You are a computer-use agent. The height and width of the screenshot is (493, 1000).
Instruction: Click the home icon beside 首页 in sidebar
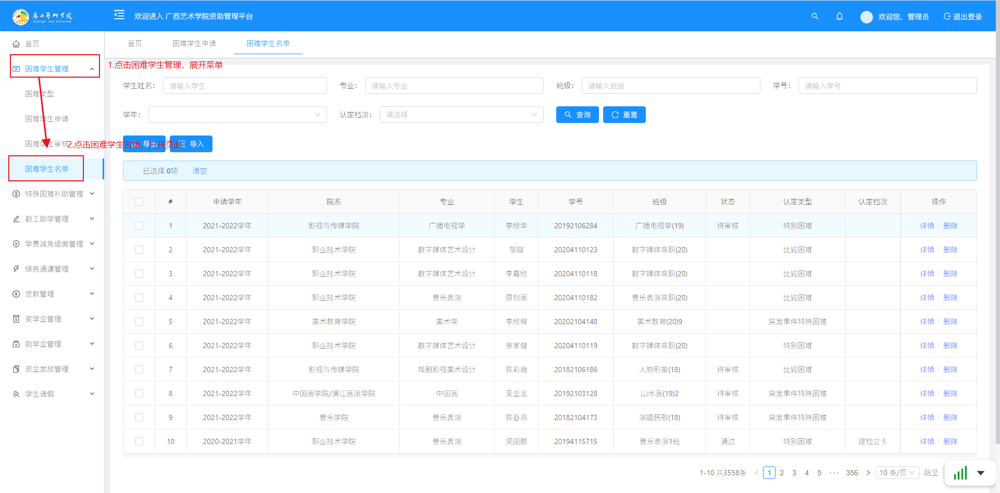pos(16,44)
